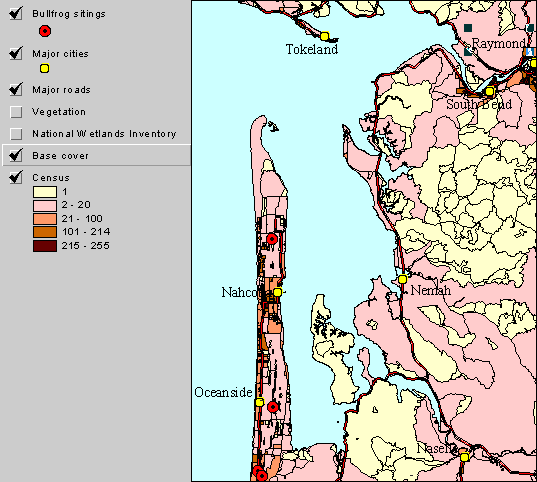Click the Tokeland map label
The image size is (537, 482).
pos(312,49)
